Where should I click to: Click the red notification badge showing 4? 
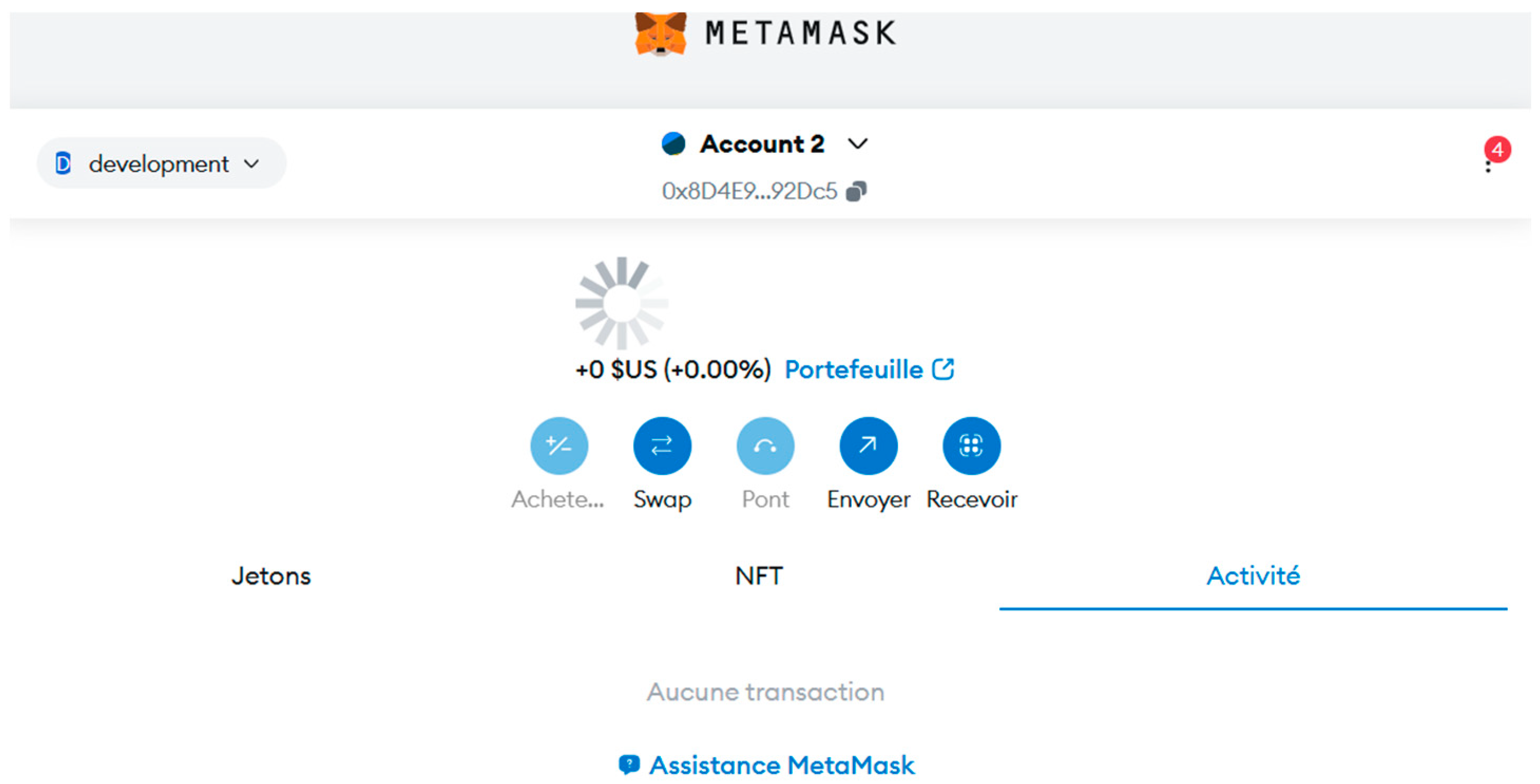point(1498,149)
